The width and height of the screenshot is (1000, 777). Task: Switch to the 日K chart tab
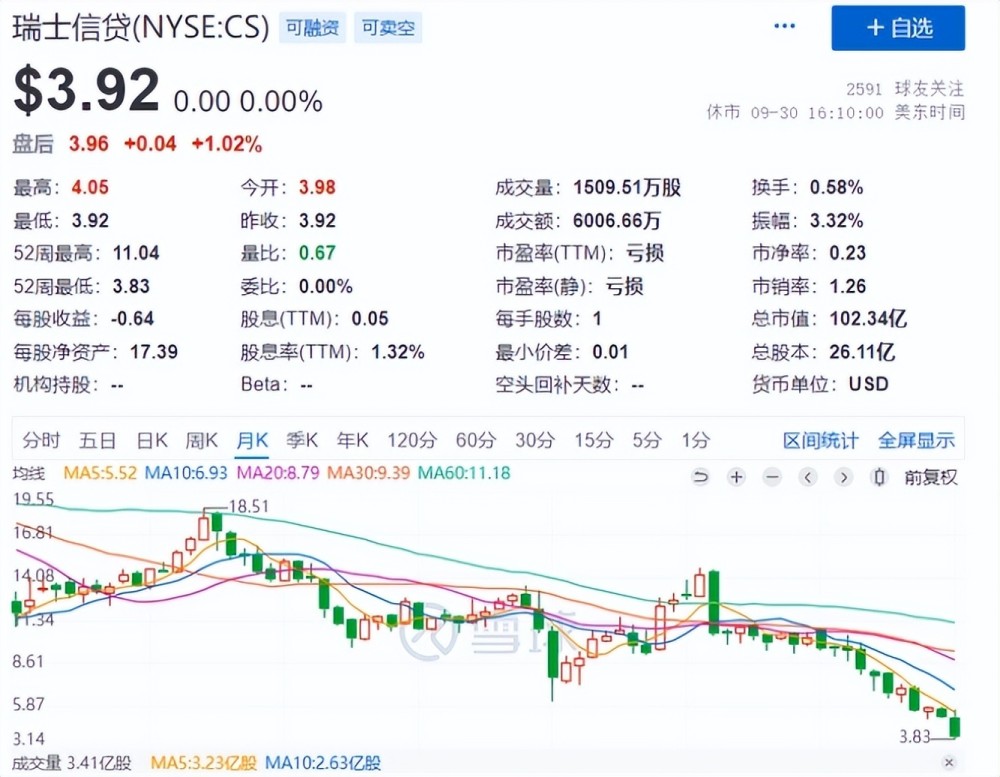[x=152, y=440]
